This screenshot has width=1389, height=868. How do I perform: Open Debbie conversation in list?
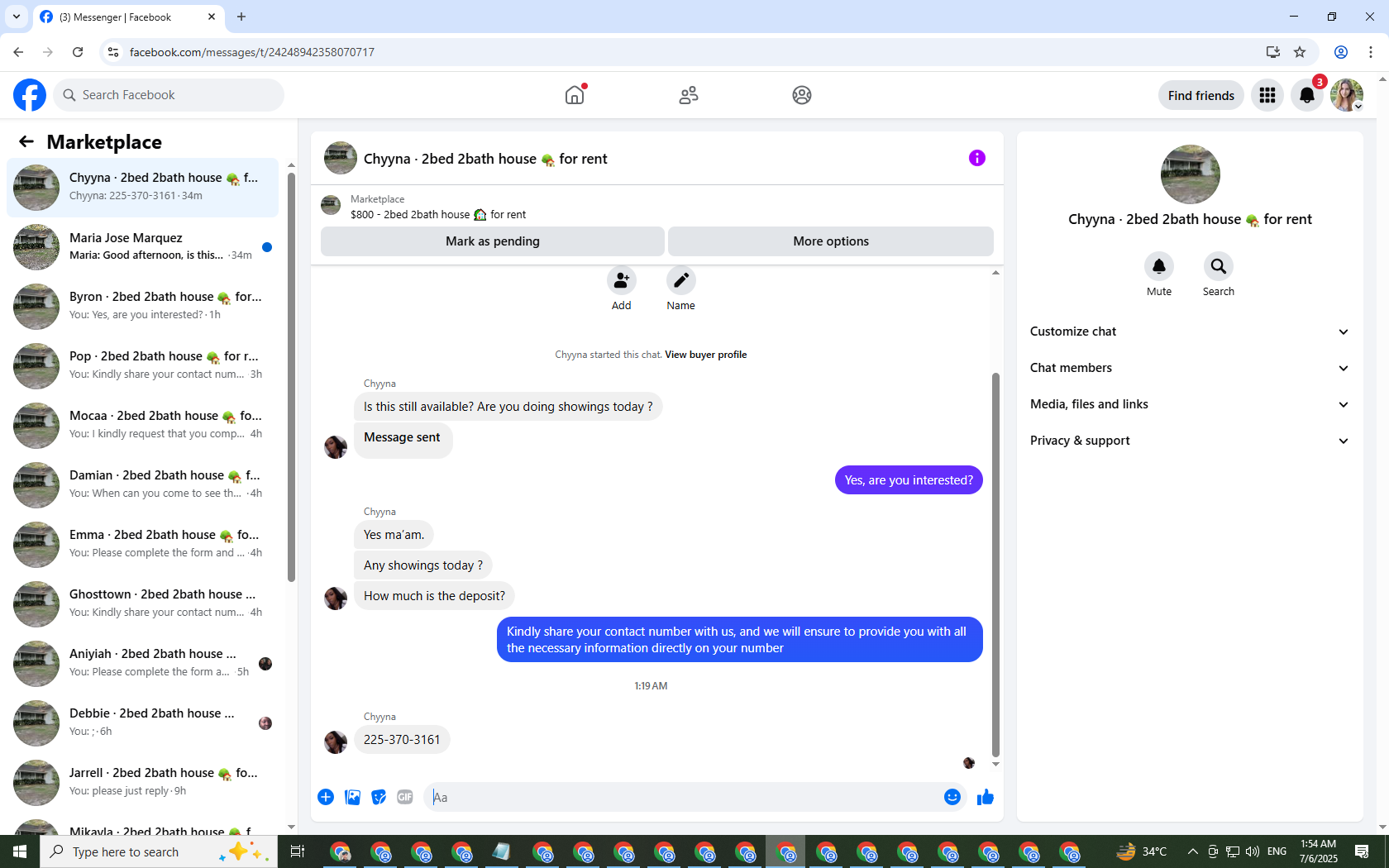pos(143,723)
